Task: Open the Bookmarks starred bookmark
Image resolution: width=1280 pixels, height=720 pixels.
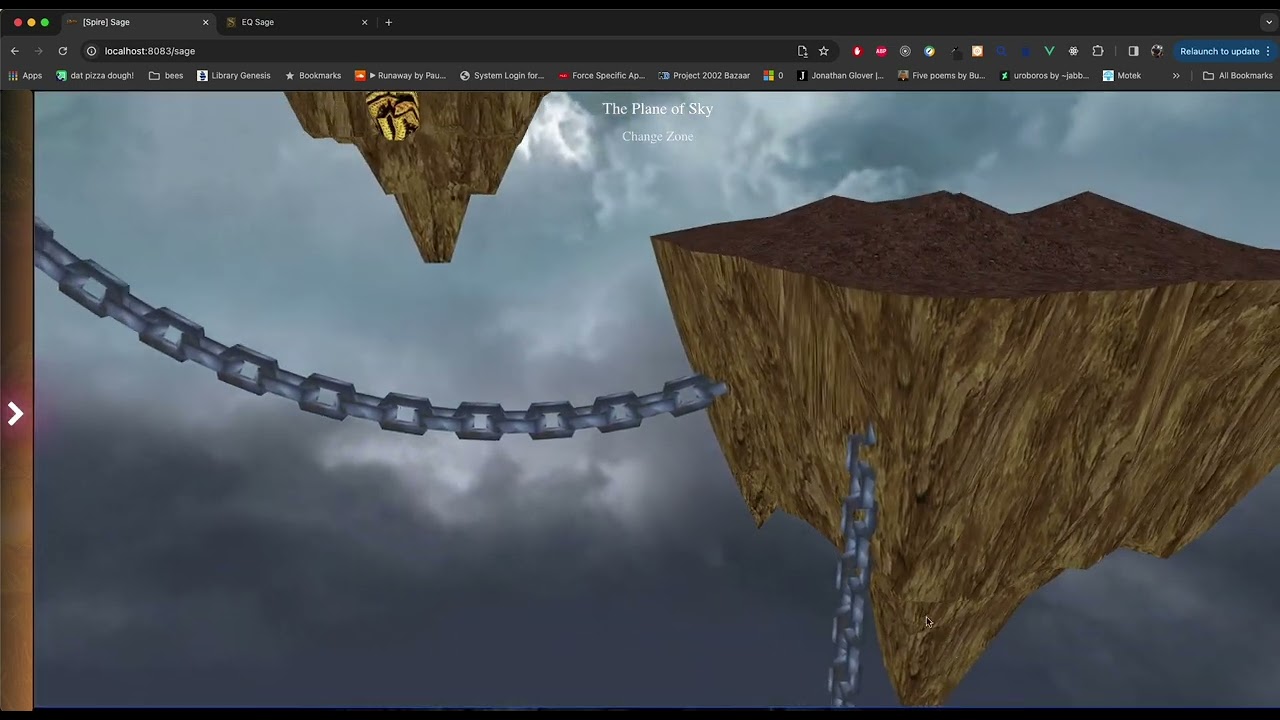Action: [313, 75]
